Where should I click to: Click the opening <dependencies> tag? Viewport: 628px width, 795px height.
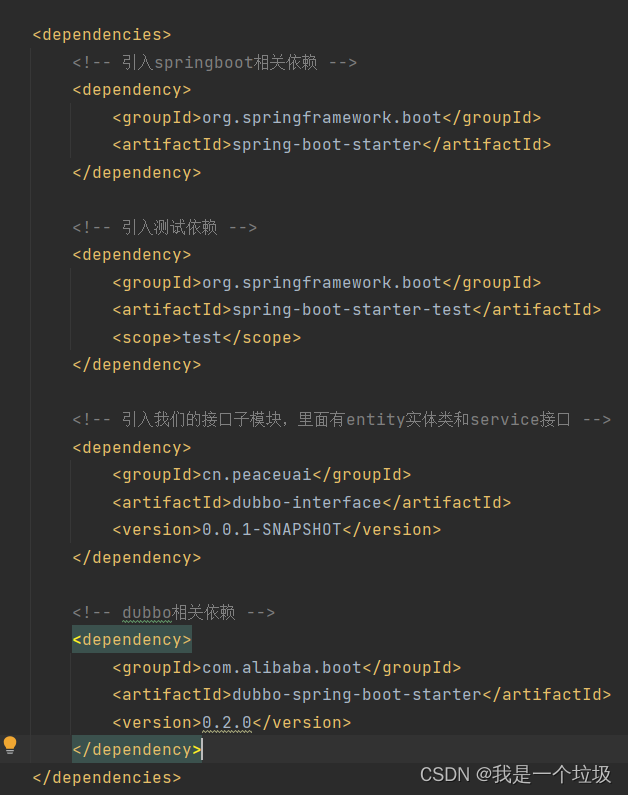tap(102, 35)
